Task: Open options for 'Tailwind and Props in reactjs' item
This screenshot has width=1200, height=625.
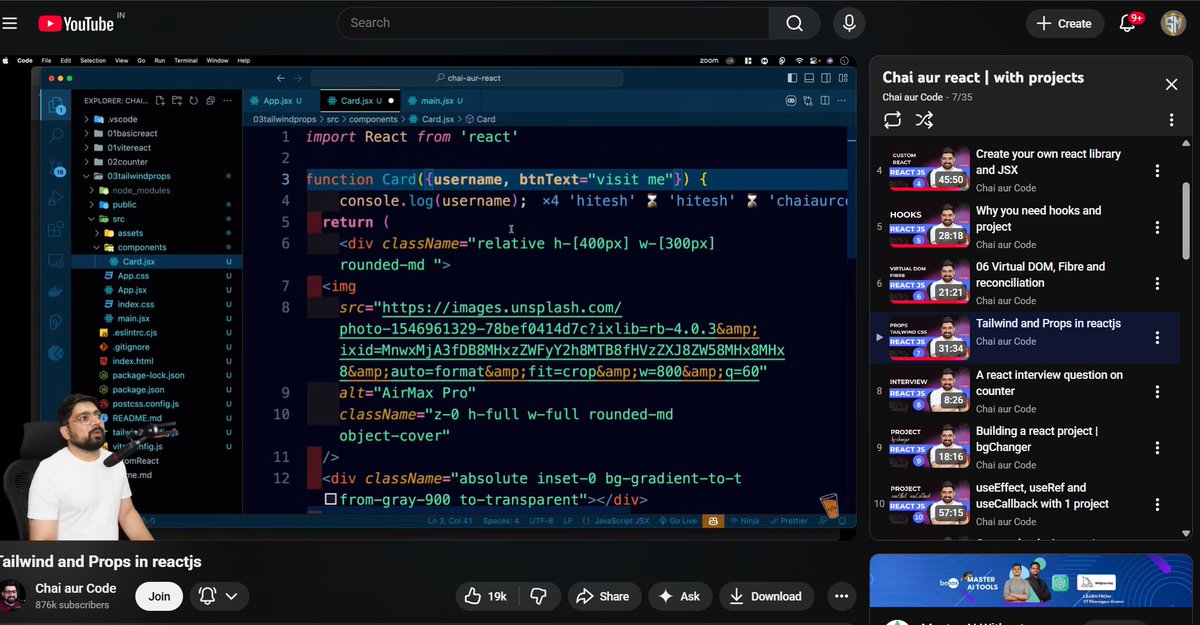Action: (x=1157, y=339)
